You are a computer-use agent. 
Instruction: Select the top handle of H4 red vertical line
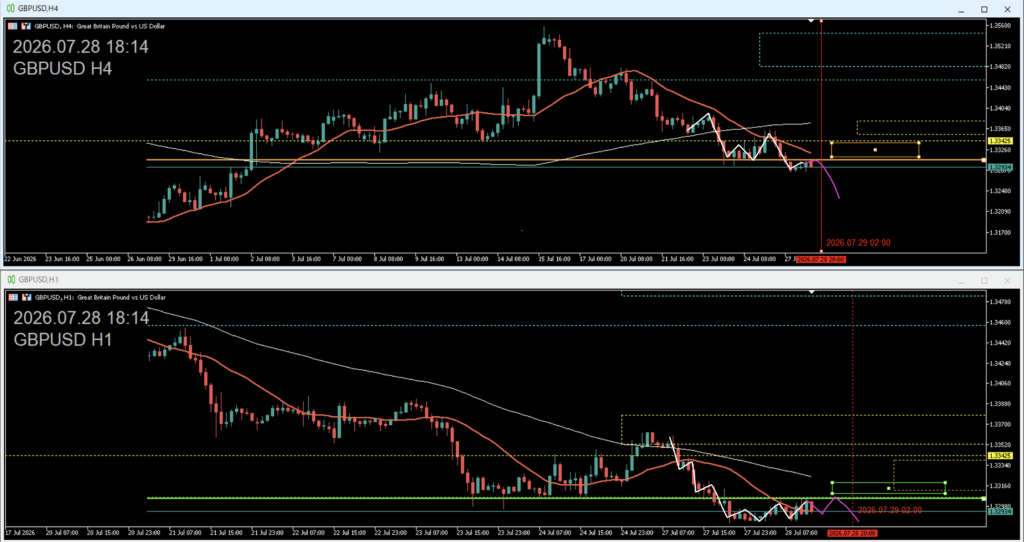[821, 21]
